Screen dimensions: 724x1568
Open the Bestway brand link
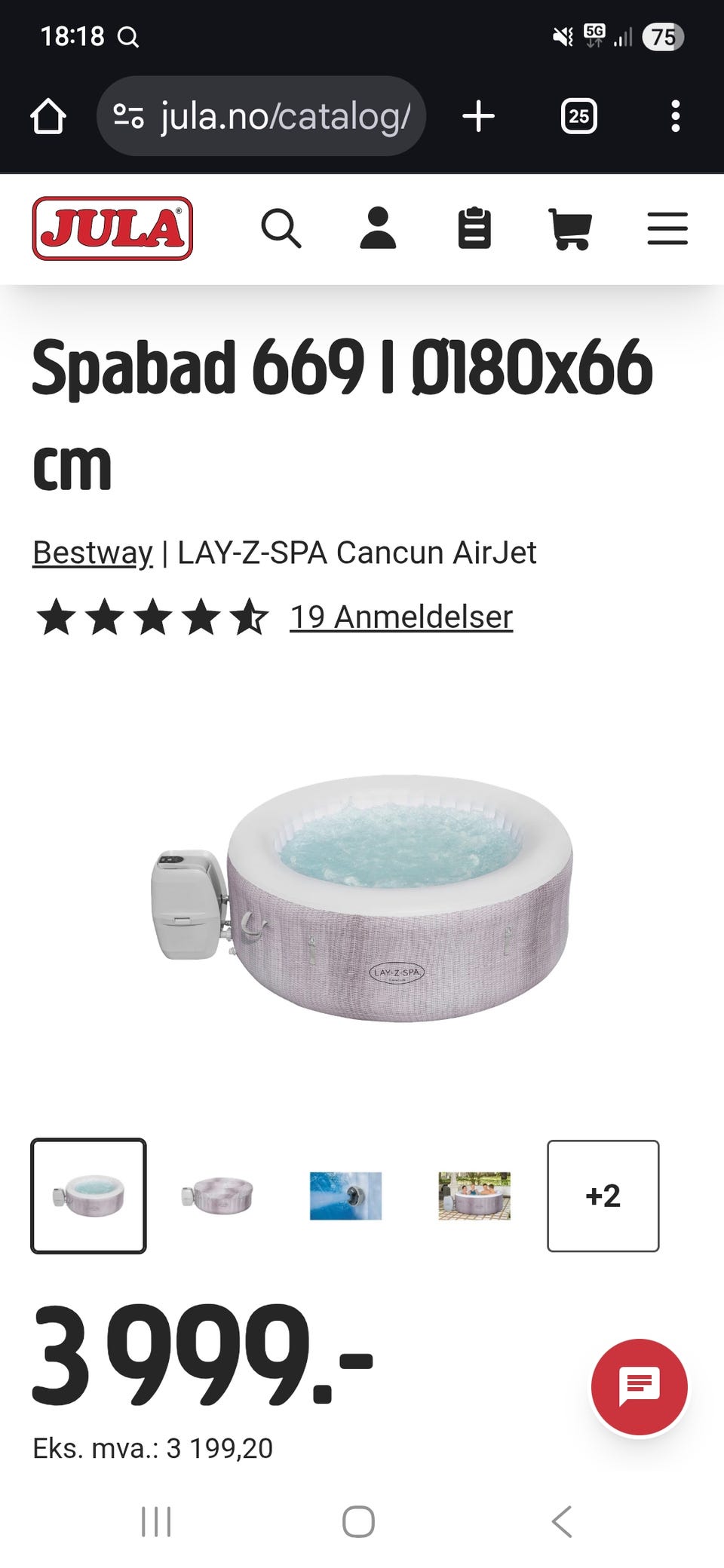[93, 553]
